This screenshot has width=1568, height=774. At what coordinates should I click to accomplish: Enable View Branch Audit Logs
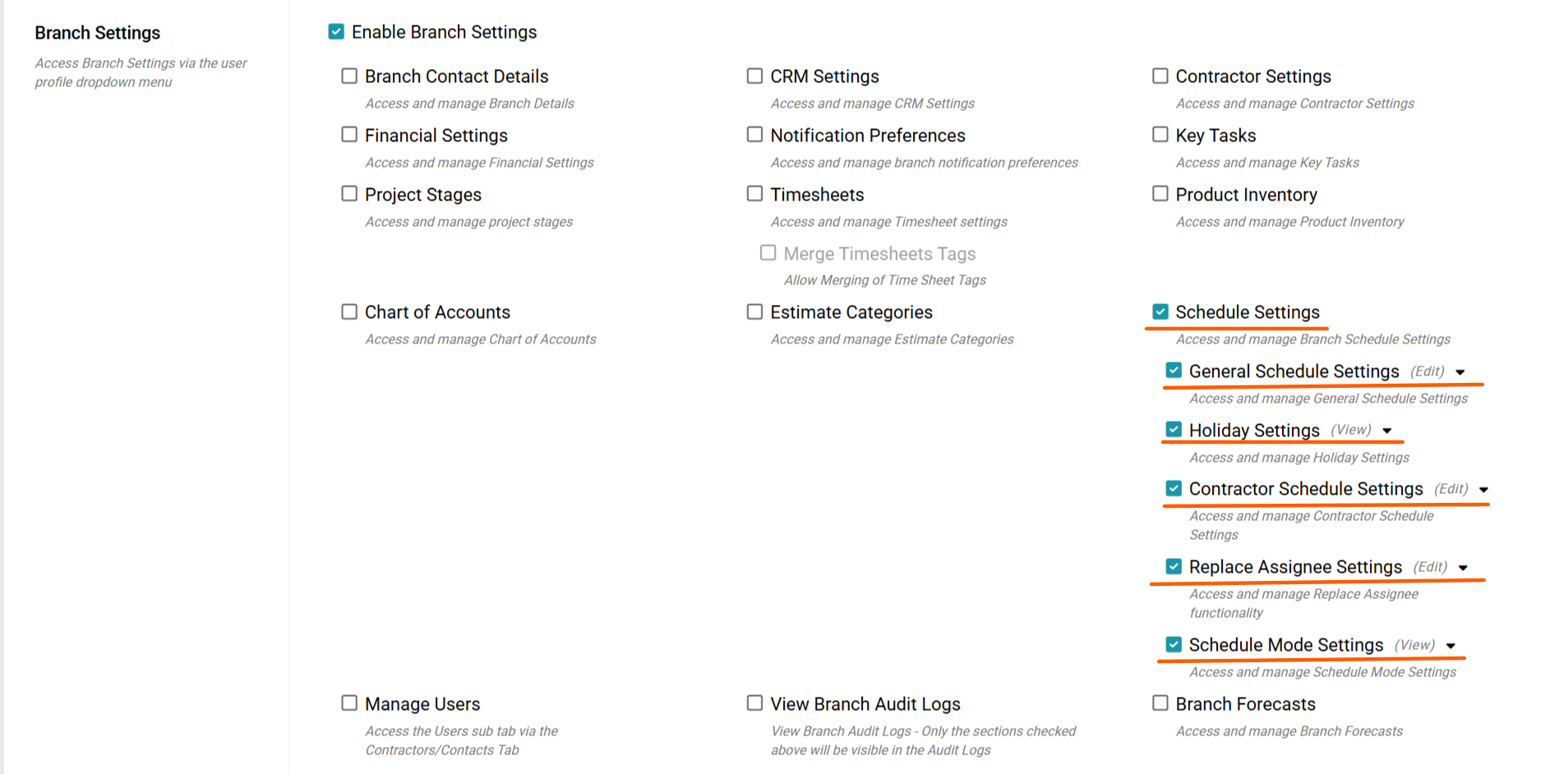[x=754, y=703]
